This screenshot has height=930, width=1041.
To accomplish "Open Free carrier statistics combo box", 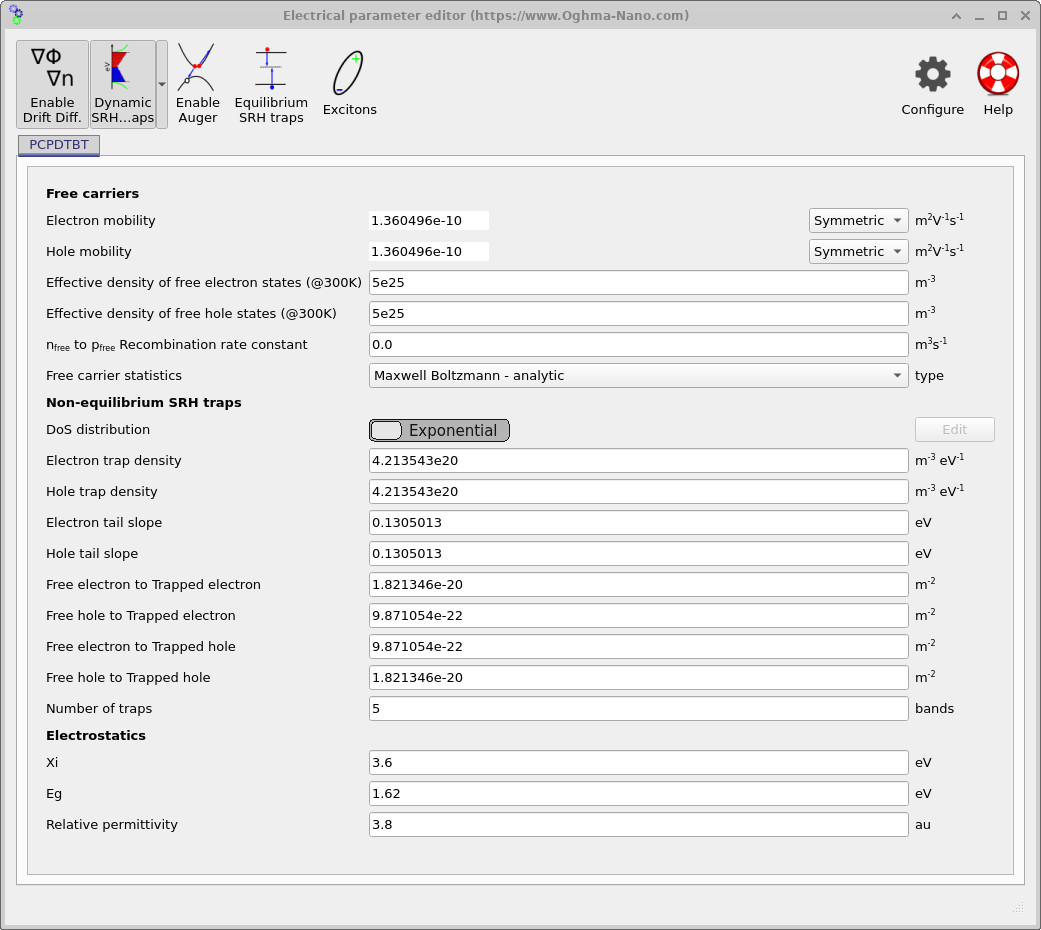I will (638, 376).
